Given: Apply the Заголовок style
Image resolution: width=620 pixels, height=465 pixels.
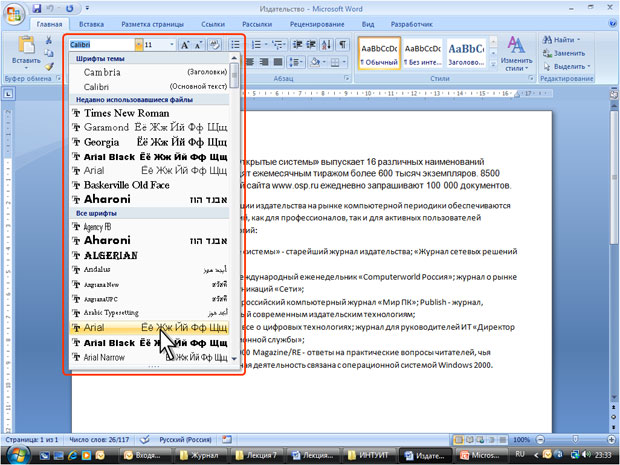Looking at the screenshot, I should click(466, 53).
